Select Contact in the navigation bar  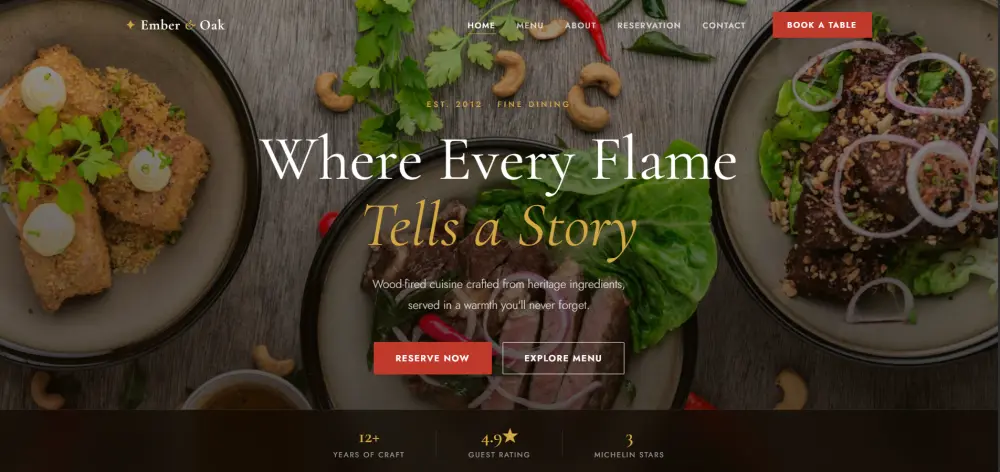pyautogui.click(x=724, y=26)
